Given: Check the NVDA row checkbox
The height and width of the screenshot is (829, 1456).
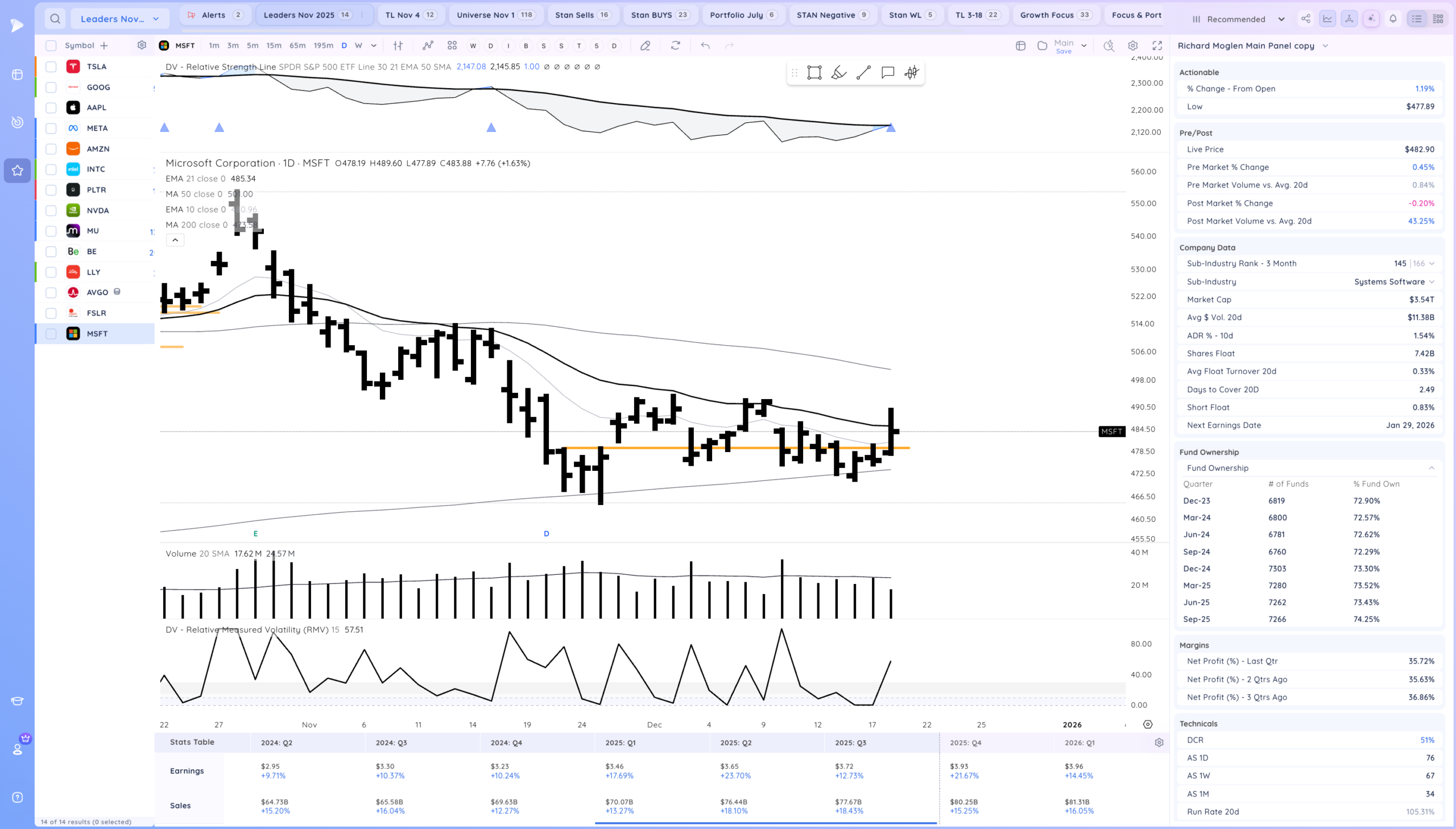Looking at the screenshot, I should click(x=51, y=211).
